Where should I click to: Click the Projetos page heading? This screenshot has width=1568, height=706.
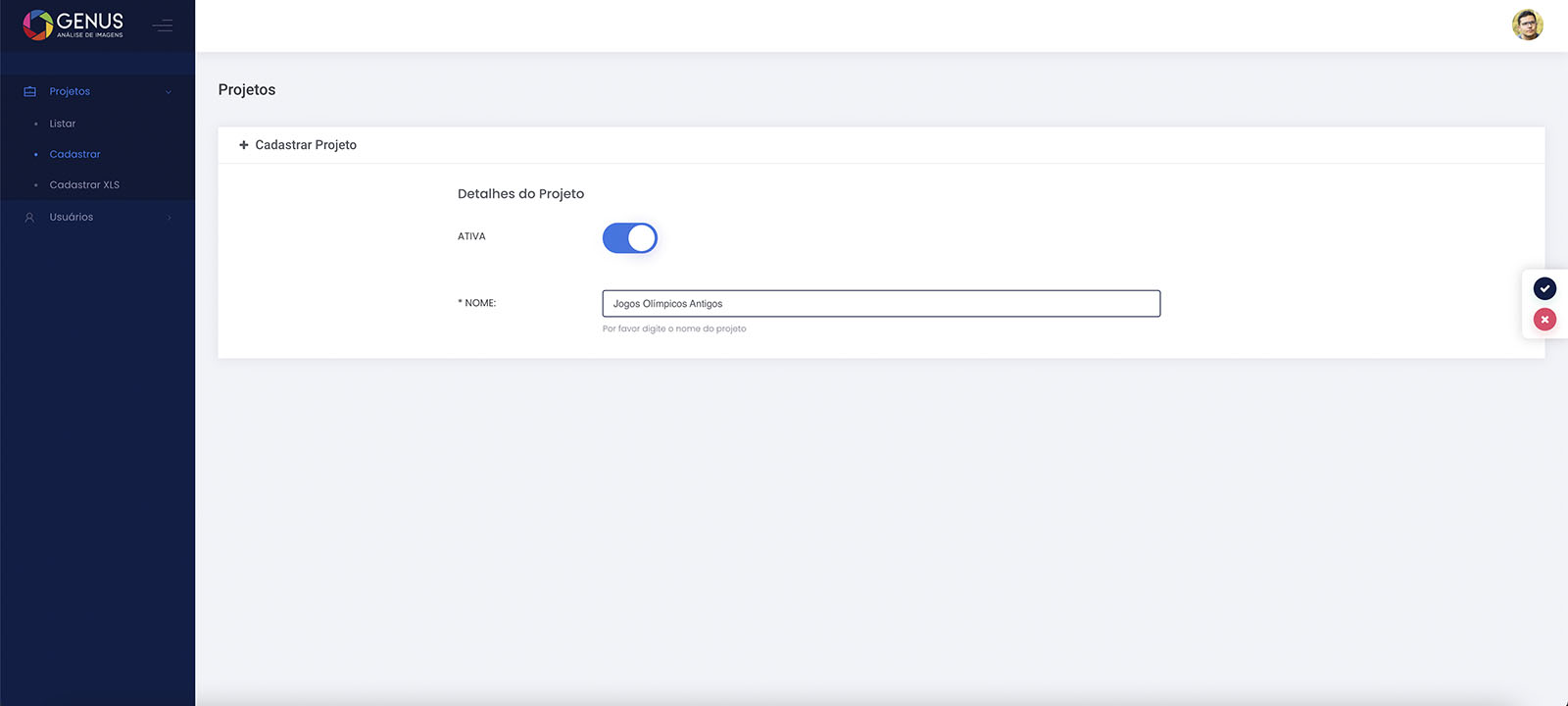tap(247, 89)
